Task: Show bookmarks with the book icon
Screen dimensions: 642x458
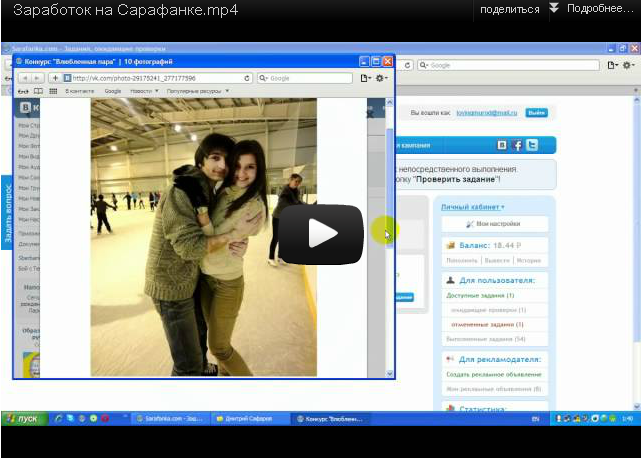Action: coord(38,91)
